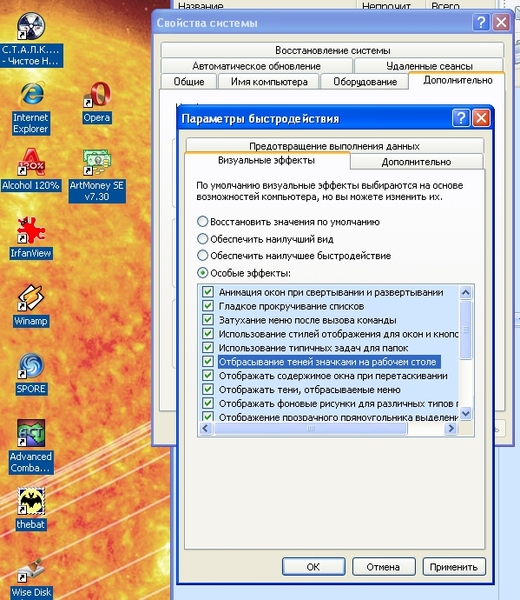Click the ArtMoney SE desktop icon
The height and width of the screenshot is (600, 520).
click(x=97, y=162)
